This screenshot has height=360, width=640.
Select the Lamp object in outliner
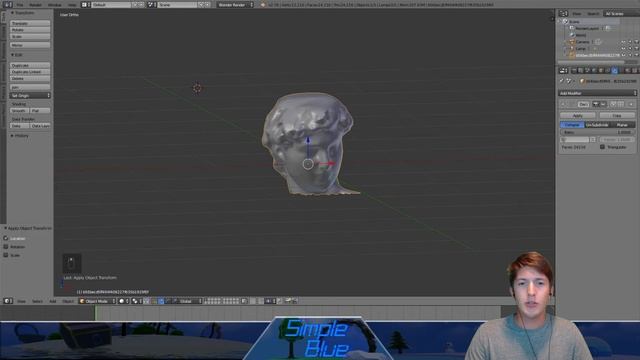coord(580,49)
